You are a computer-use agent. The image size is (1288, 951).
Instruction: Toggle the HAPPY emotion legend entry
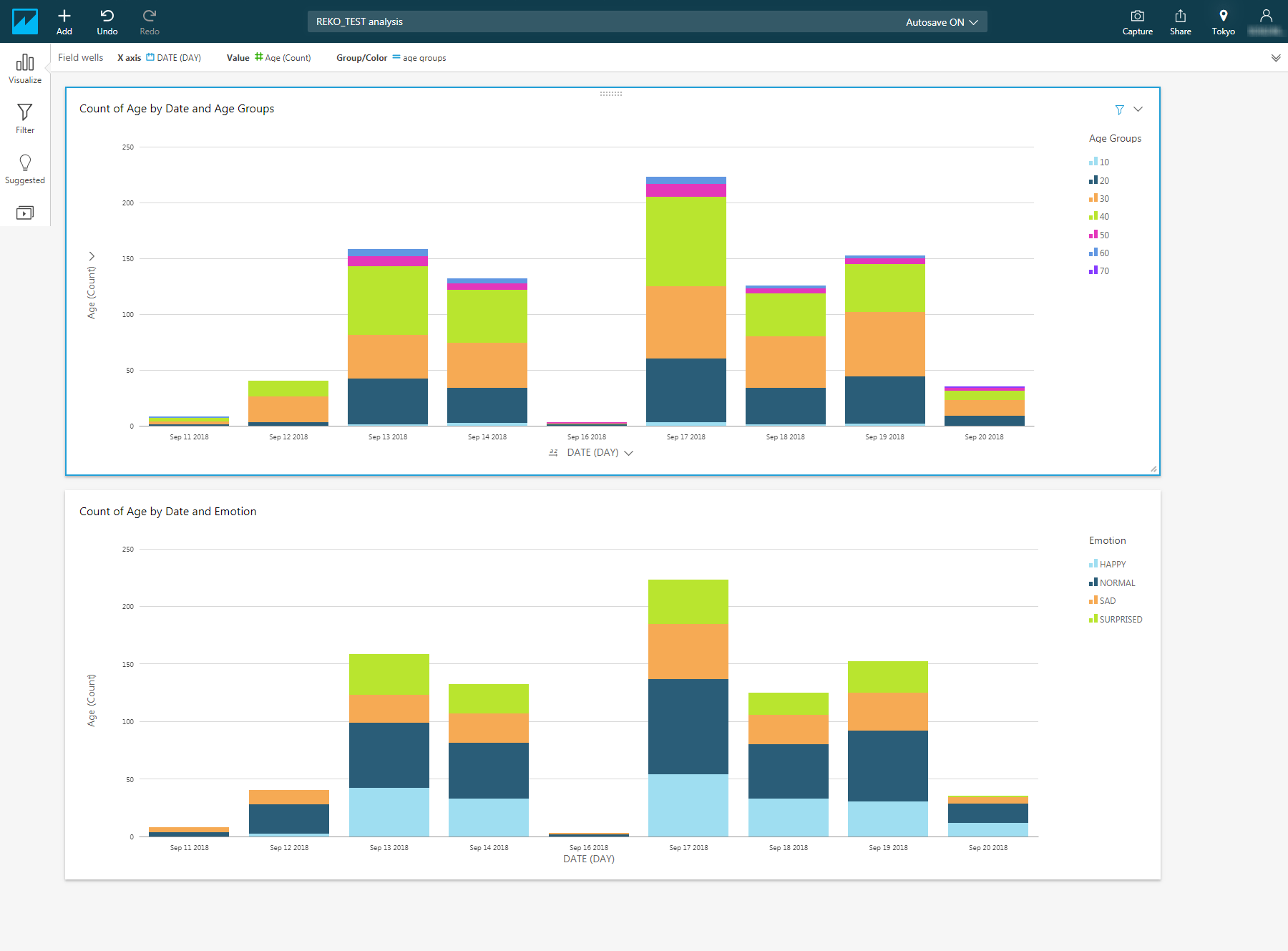coord(1108,564)
